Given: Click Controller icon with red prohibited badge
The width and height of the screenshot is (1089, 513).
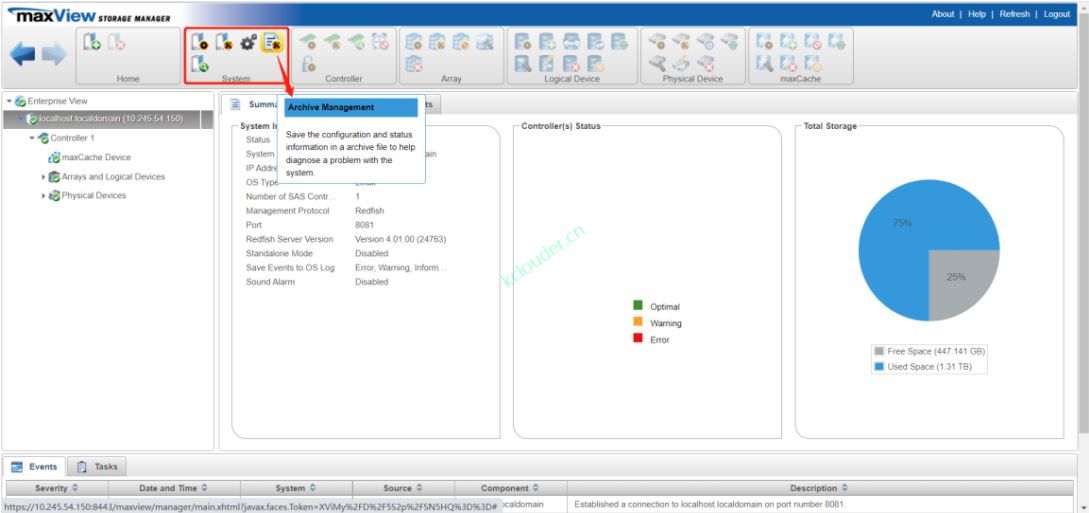Looking at the screenshot, I should (x=380, y=42).
